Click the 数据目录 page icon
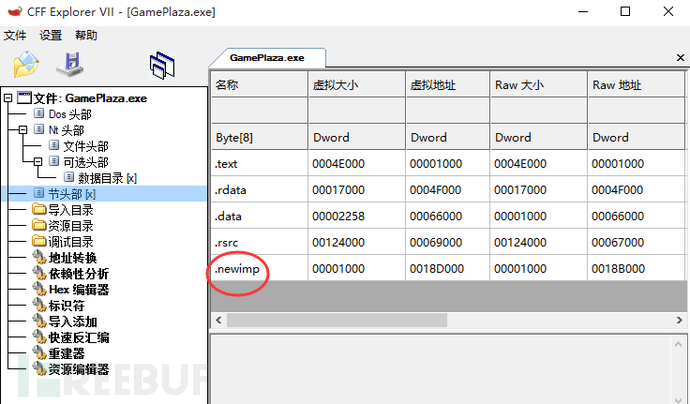Screen dimensions: 690x404 (69, 177)
